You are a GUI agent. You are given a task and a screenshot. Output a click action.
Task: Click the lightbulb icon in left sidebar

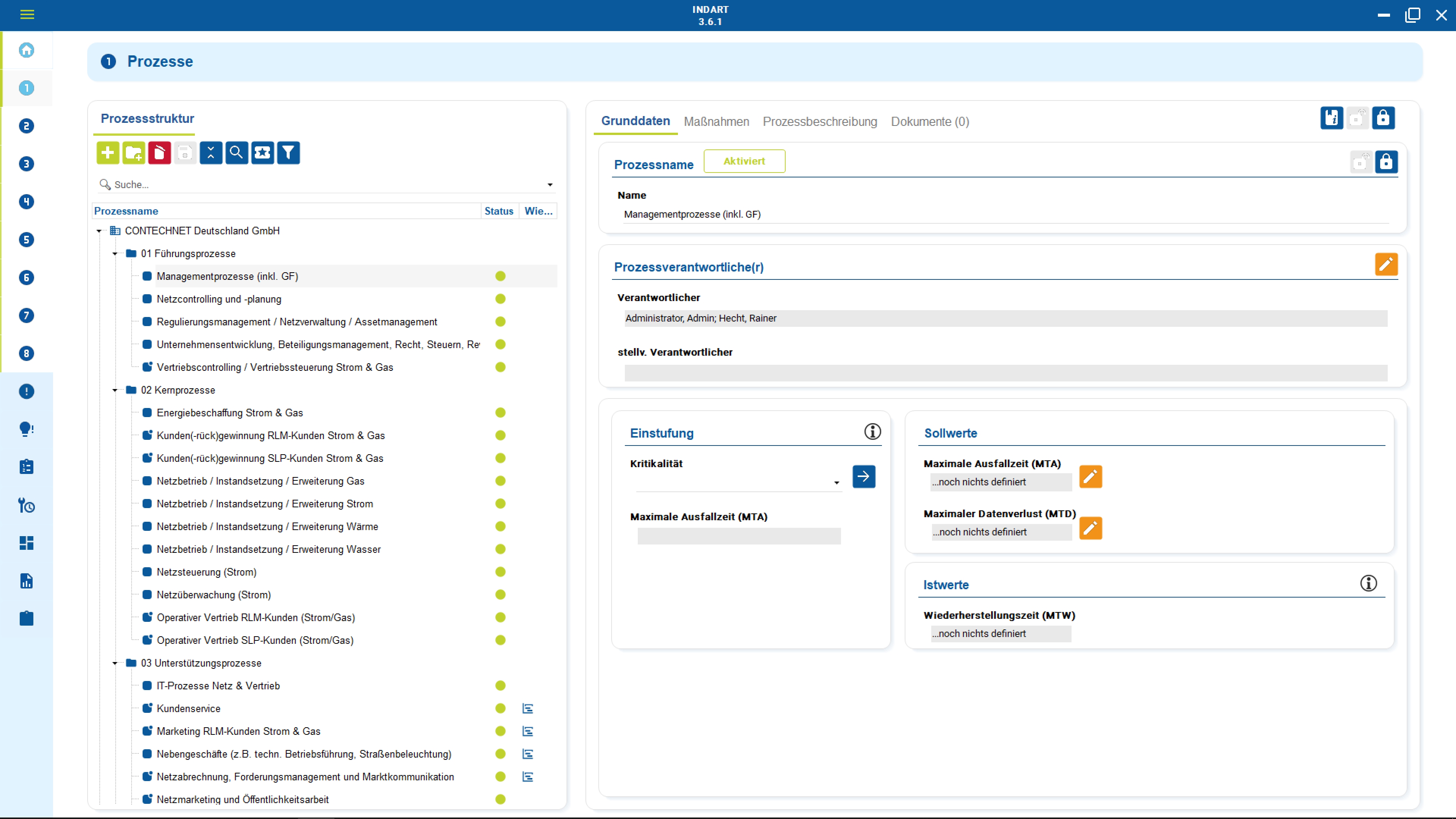27,429
